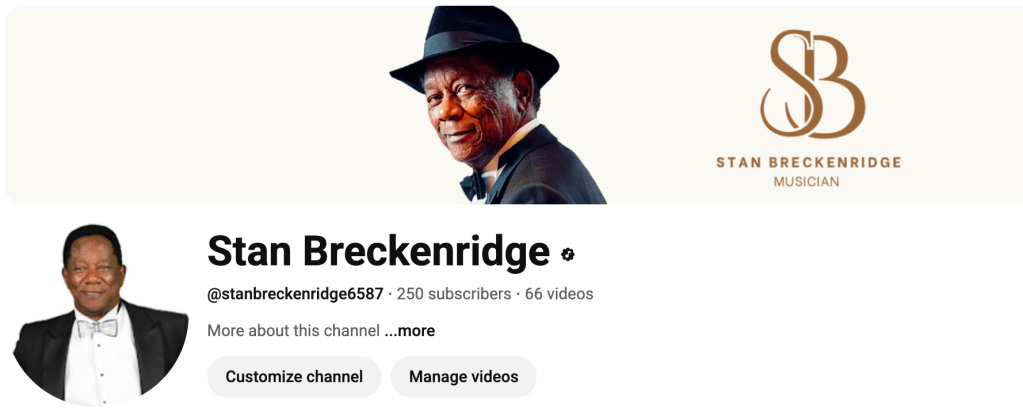The image size is (1023, 419).
Task: Expand channel description with ...more
Action: [x=410, y=331]
